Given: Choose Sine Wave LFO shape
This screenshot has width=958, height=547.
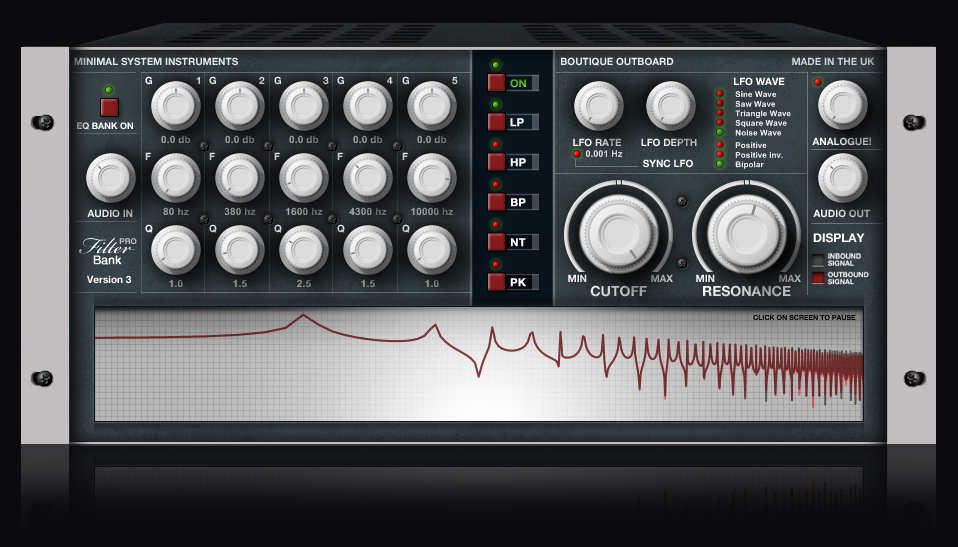Looking at the screenshot, I should pos(720,94).
